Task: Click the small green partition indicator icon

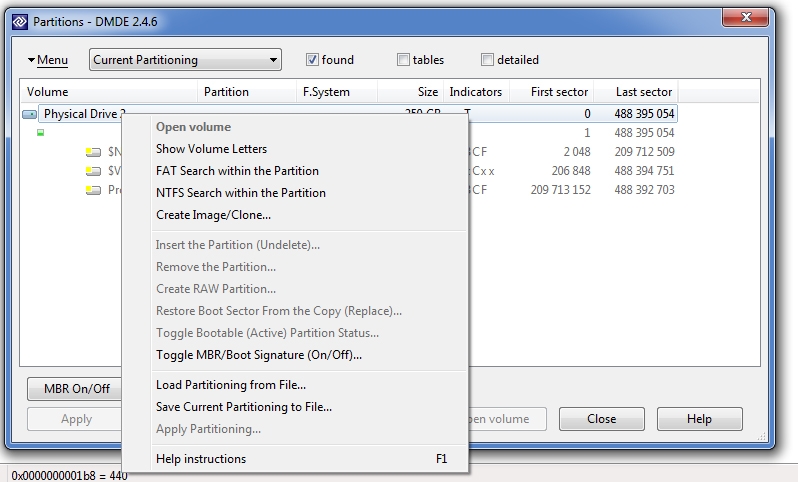Action: click(x=41, y=133)
